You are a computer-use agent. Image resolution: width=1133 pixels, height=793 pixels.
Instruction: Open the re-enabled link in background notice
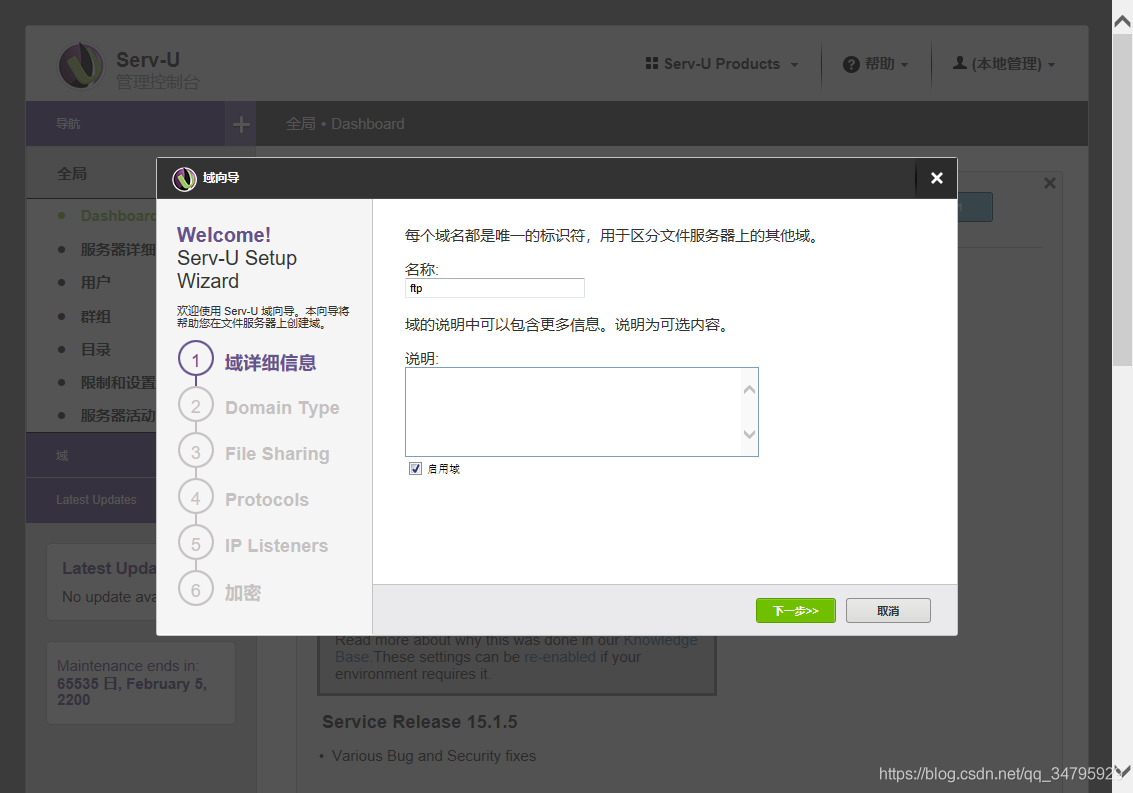(559, 657)
